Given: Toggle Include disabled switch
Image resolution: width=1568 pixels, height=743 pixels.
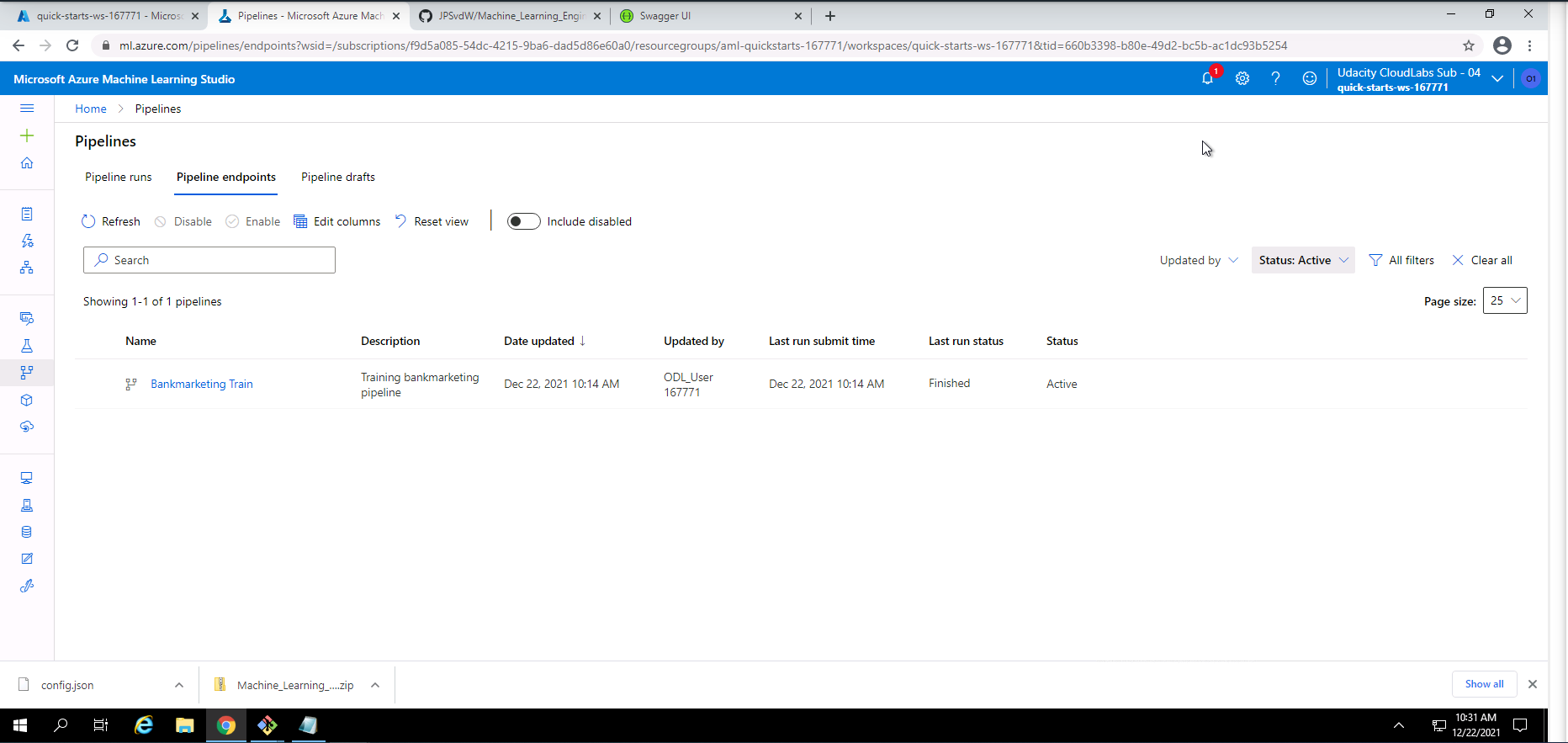Looking at the screenshot, I should [x=523, y=221].
